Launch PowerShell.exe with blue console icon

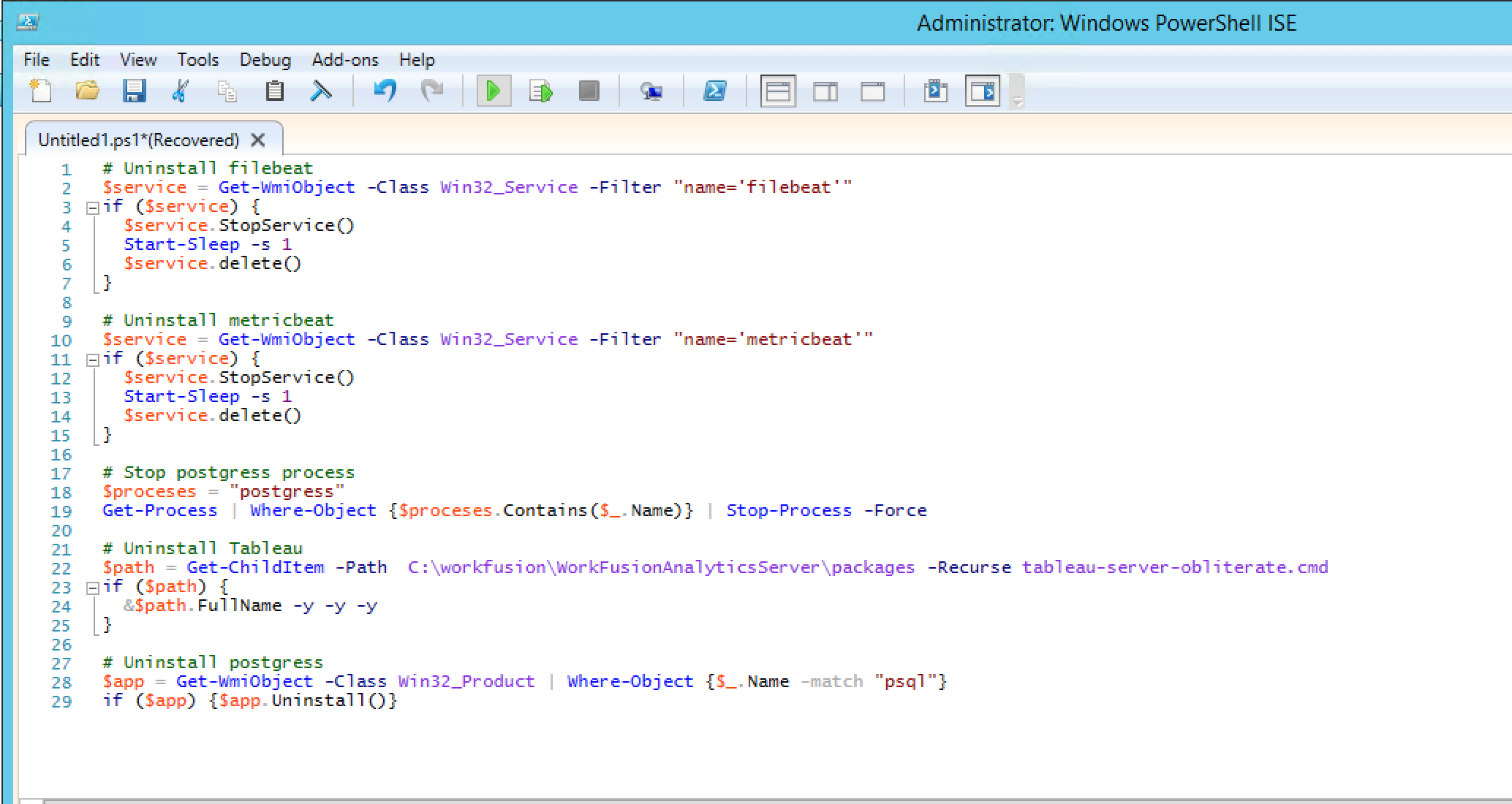714,91
